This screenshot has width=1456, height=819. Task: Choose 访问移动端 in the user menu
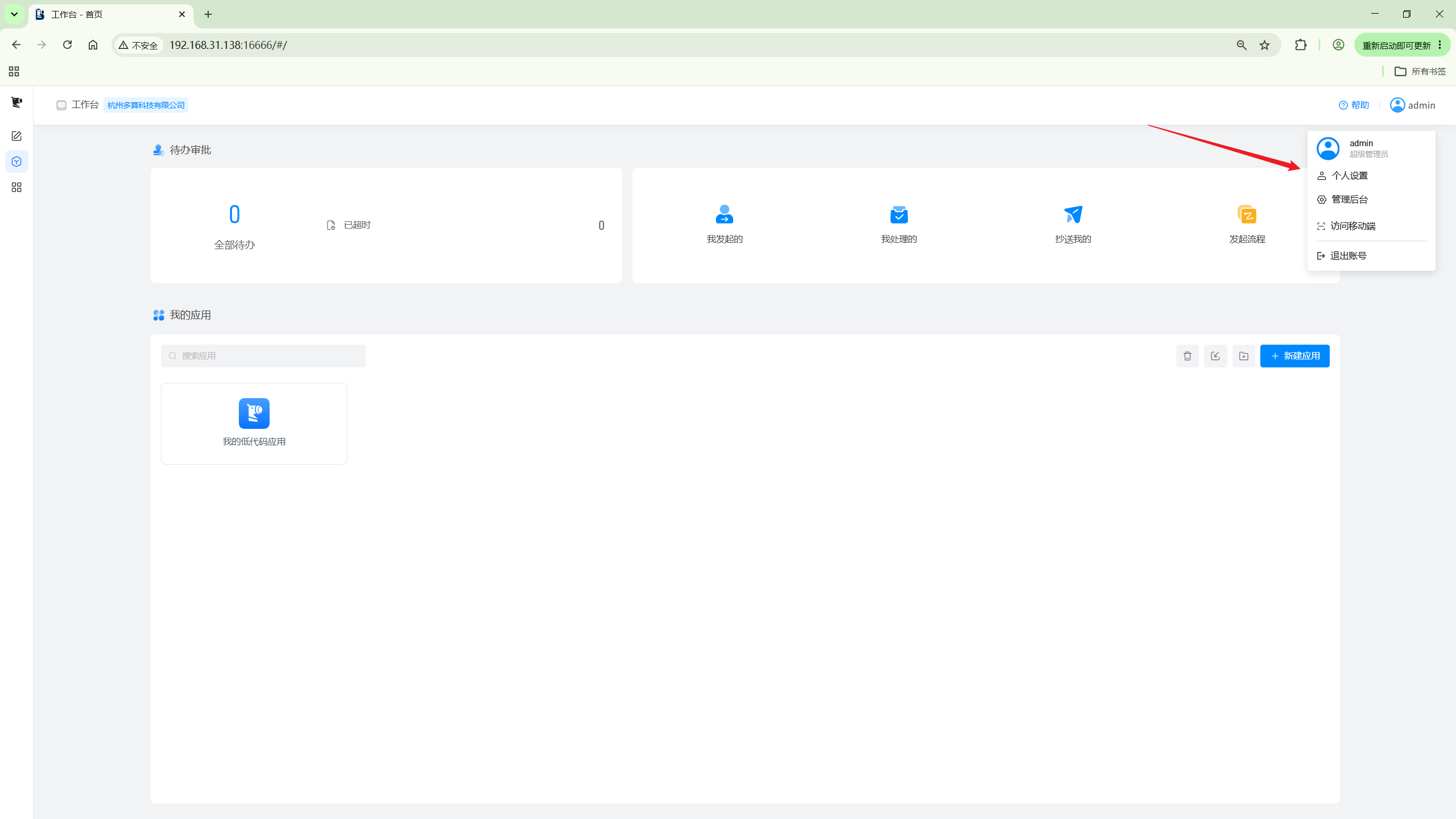pos(1371,226)
